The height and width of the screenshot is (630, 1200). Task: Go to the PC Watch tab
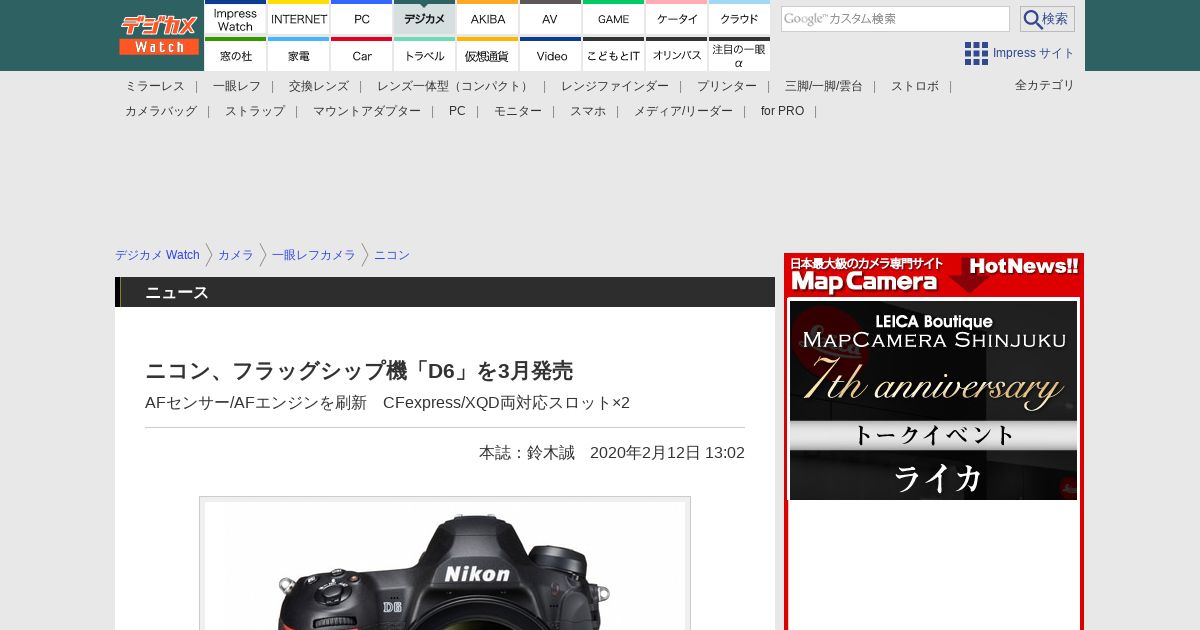tap(362, 18)
